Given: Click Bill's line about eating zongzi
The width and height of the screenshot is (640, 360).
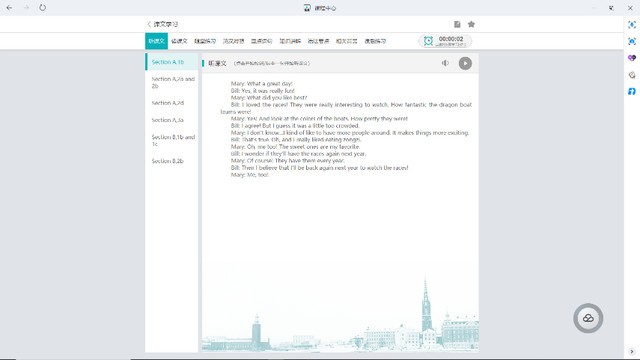Looking at the screenshot, I should [296, 140].
